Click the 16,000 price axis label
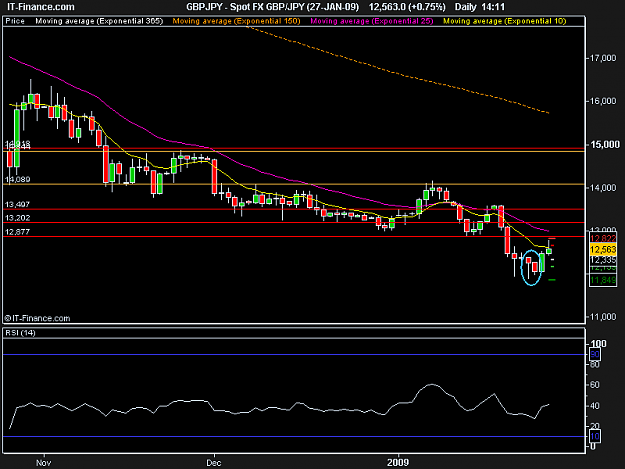This screenshot has height=469, width=625. 603,101
